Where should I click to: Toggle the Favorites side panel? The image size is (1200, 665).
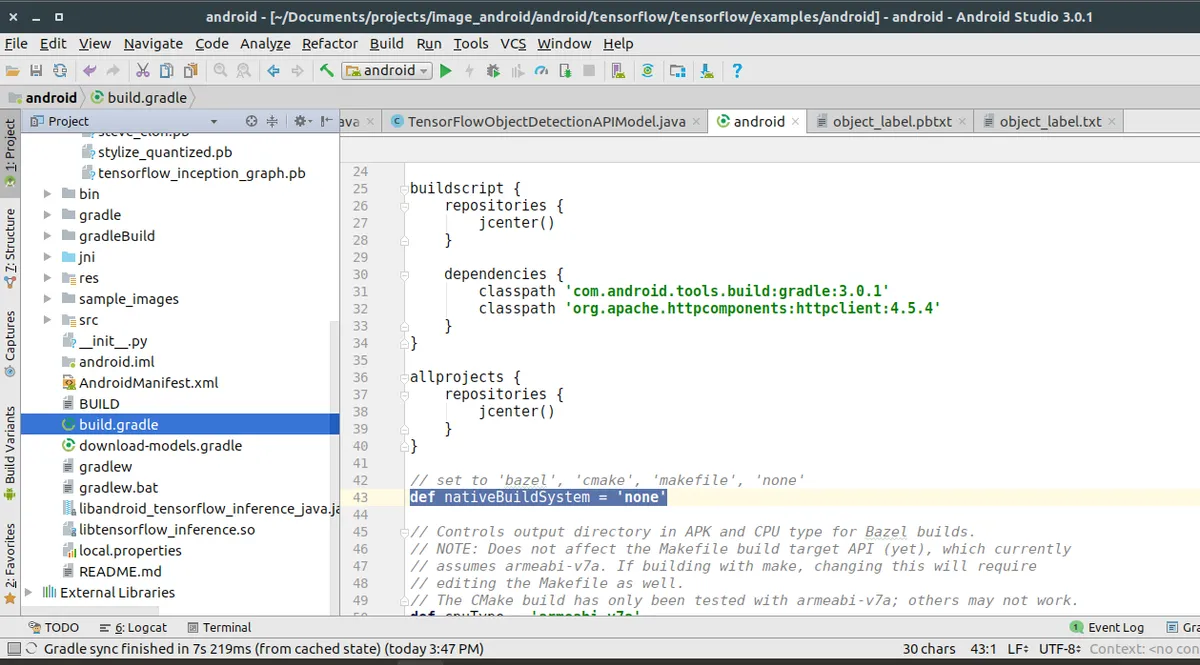(10, 562)
